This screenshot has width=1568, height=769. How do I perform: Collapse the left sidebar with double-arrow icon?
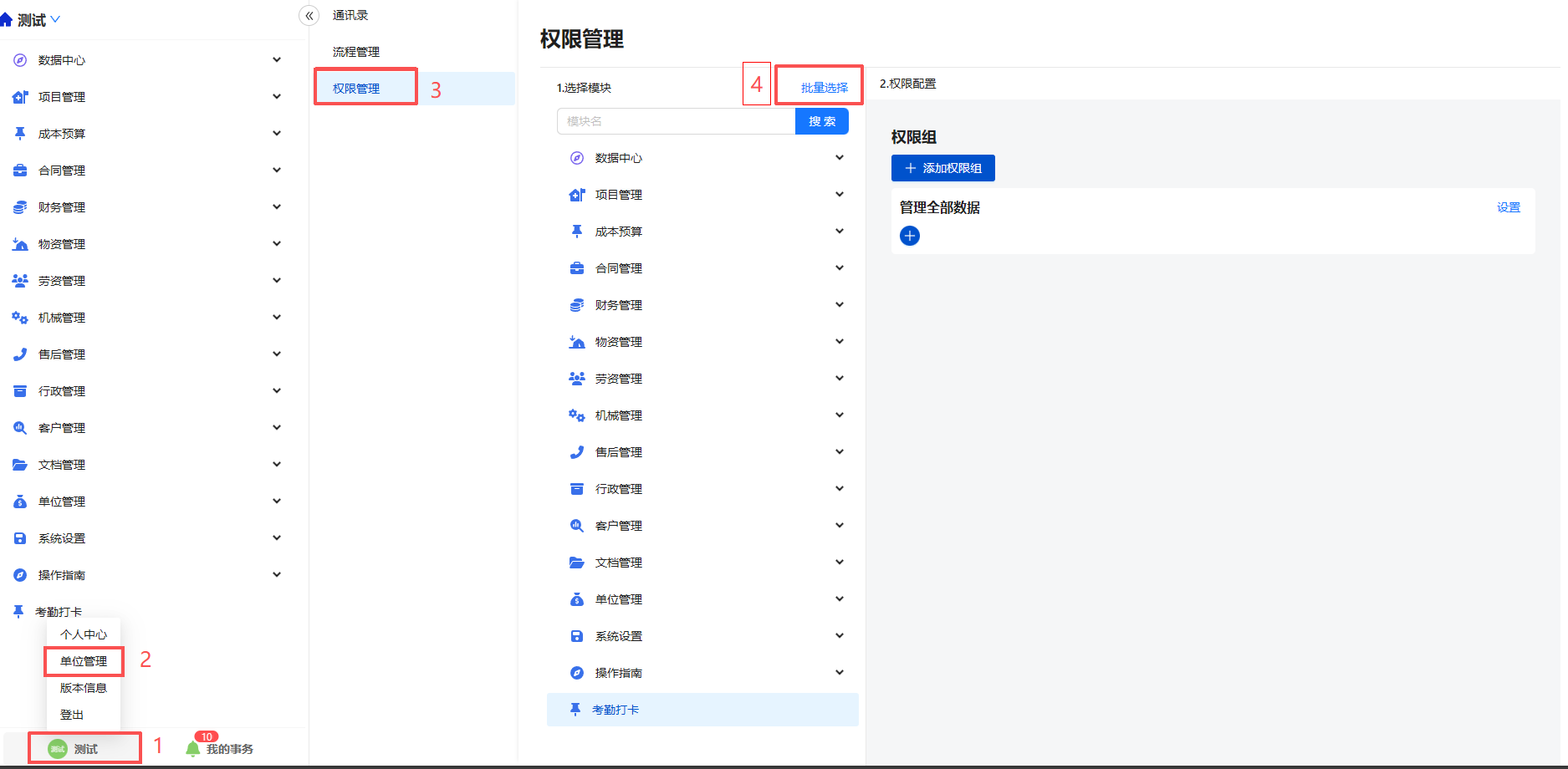(309, 15)
